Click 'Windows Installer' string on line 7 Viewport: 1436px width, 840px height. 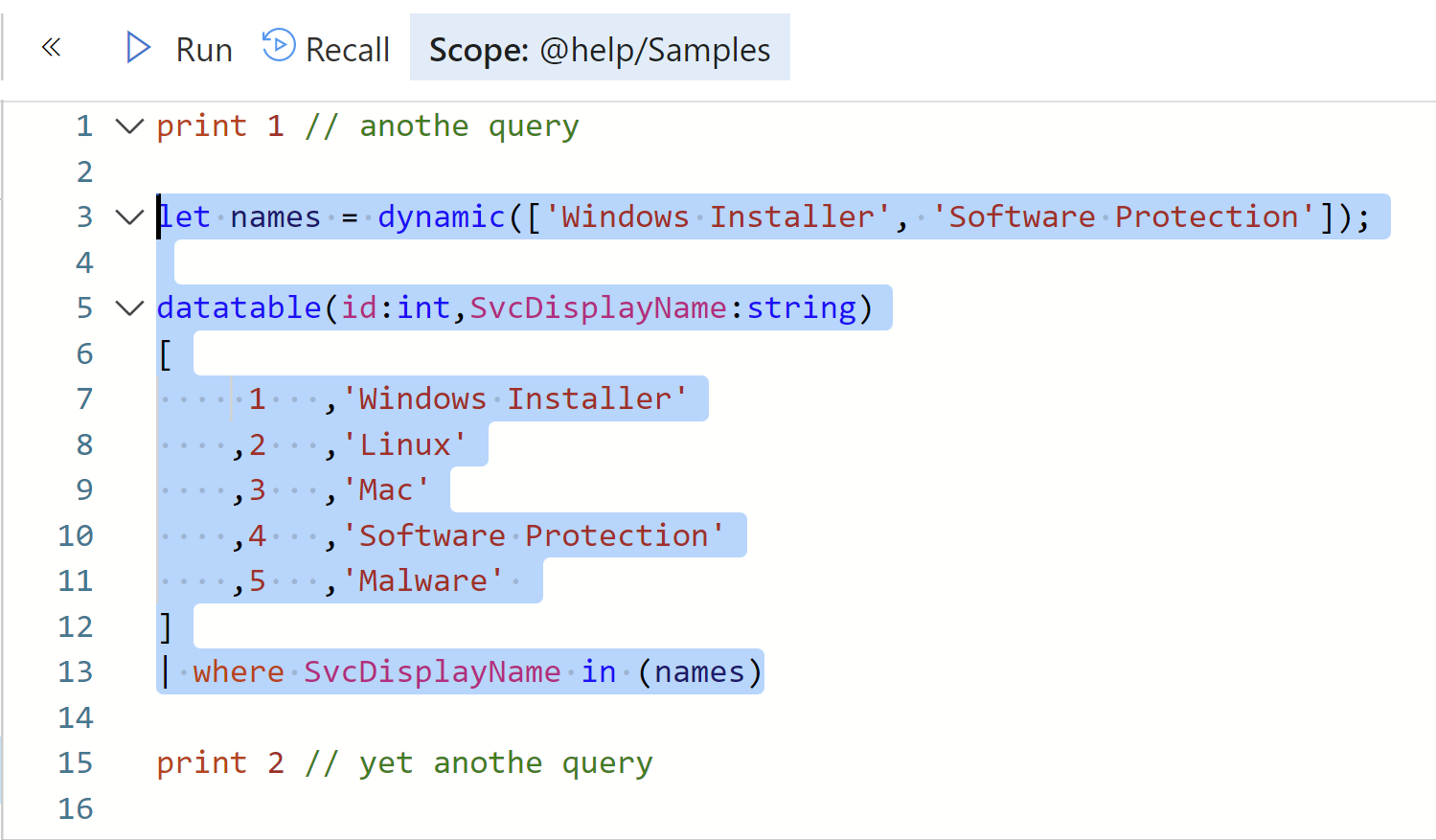click(x=516, y=398)
